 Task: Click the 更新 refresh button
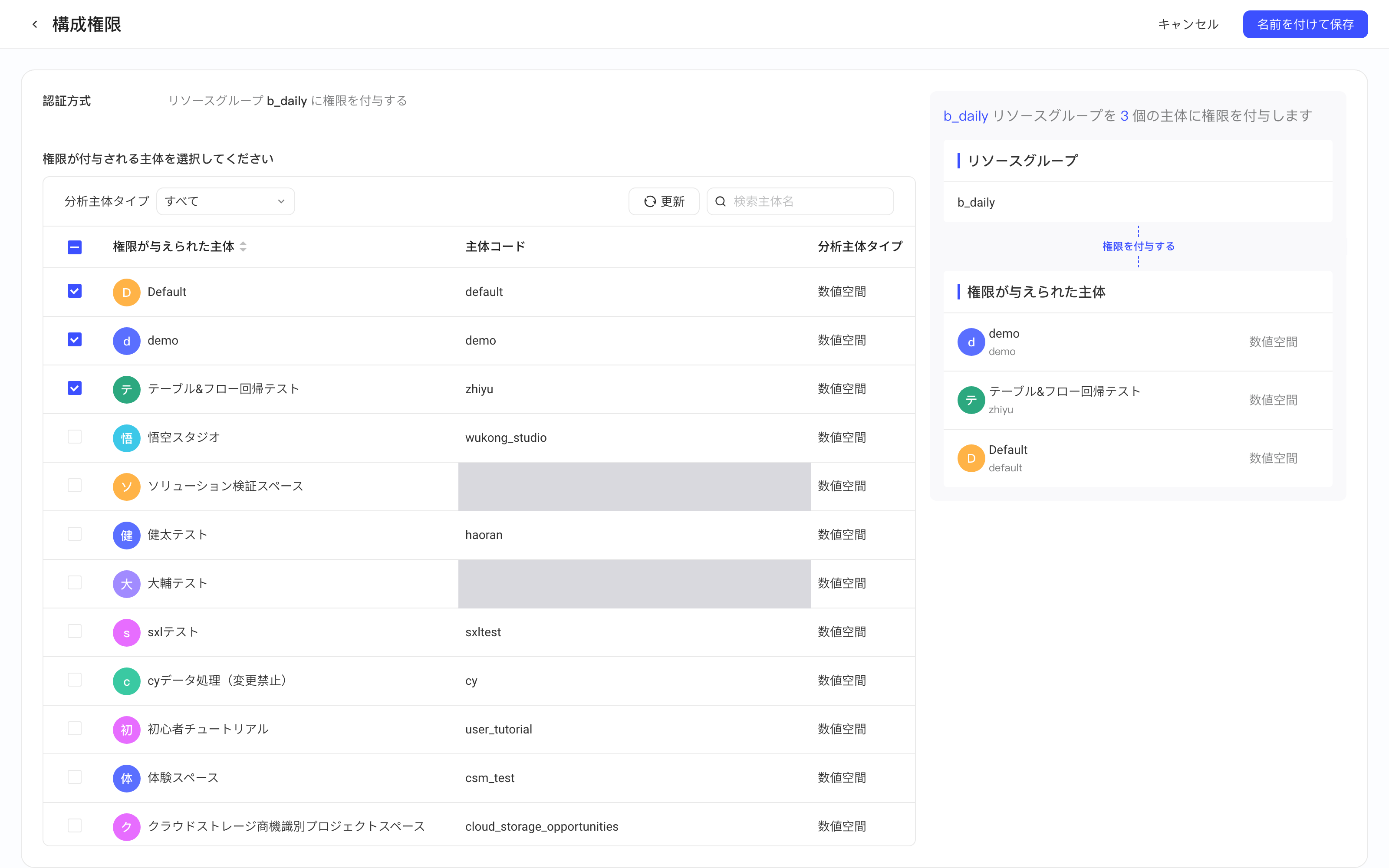(x=664, y=201)
